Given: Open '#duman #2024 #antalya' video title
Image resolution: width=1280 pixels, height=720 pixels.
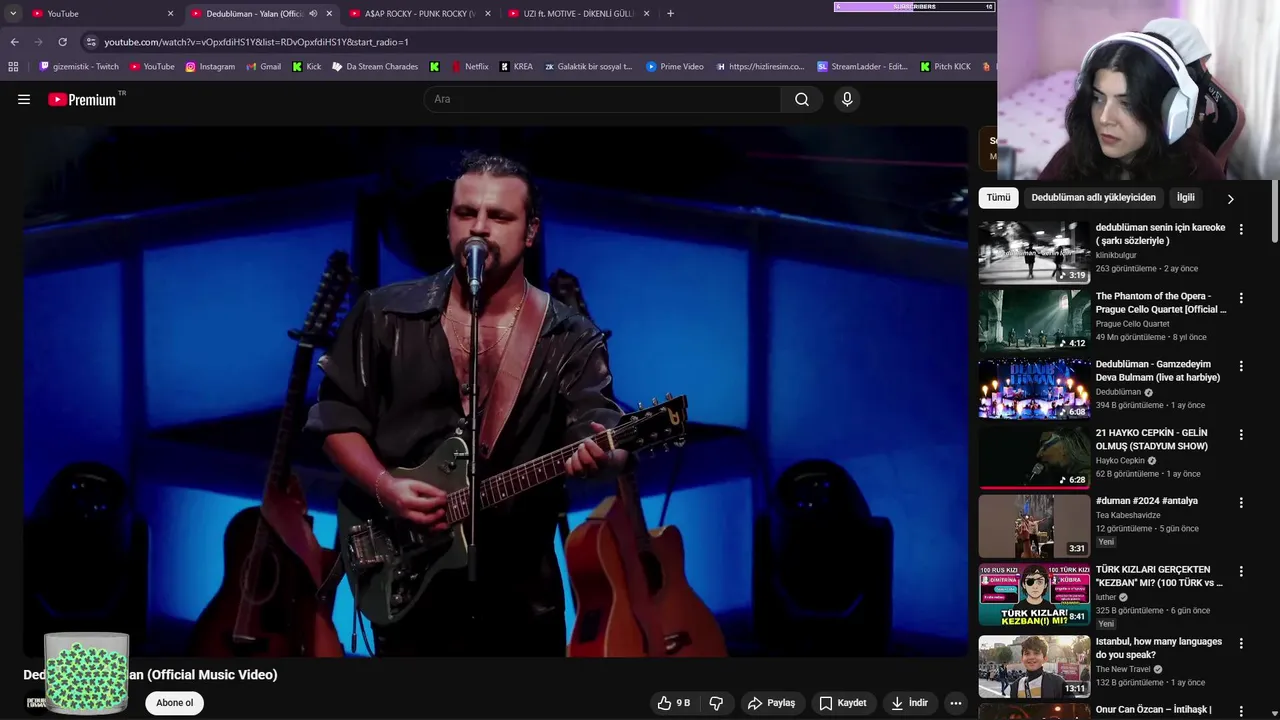Looking at the screenshot, I should (x=1146, y=501).
